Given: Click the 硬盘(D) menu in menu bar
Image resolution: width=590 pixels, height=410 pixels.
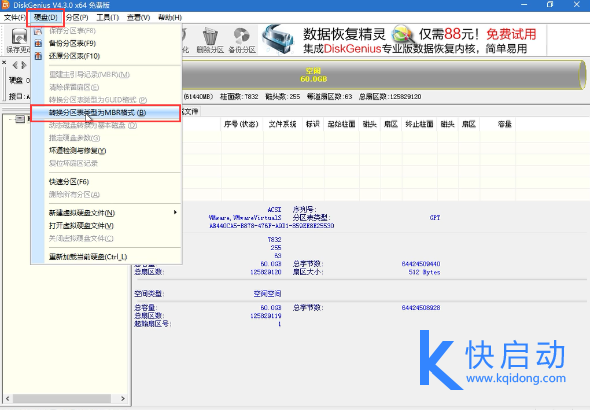Looking at the screenshot, I should 46,17.
